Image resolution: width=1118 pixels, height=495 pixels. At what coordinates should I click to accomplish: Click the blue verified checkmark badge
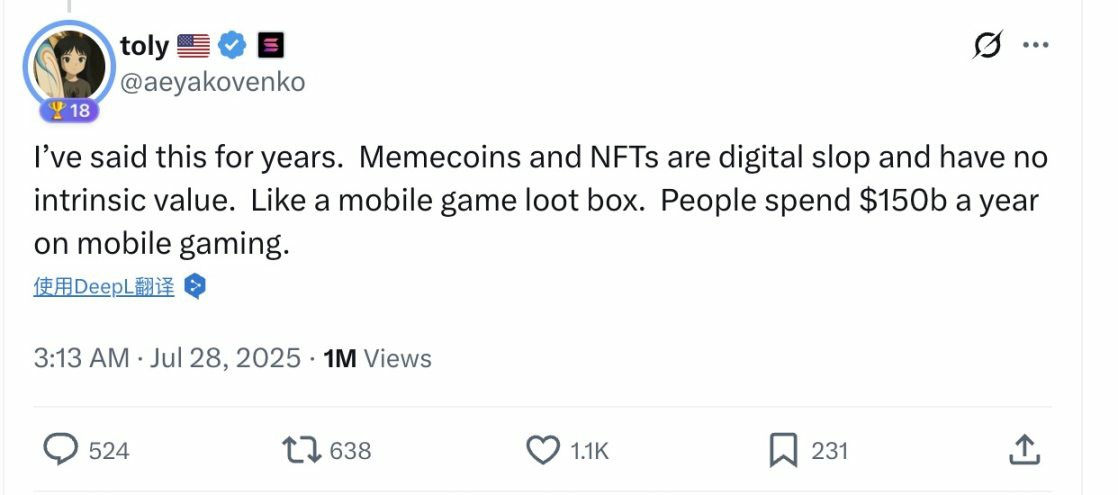(x=232, y=45)
